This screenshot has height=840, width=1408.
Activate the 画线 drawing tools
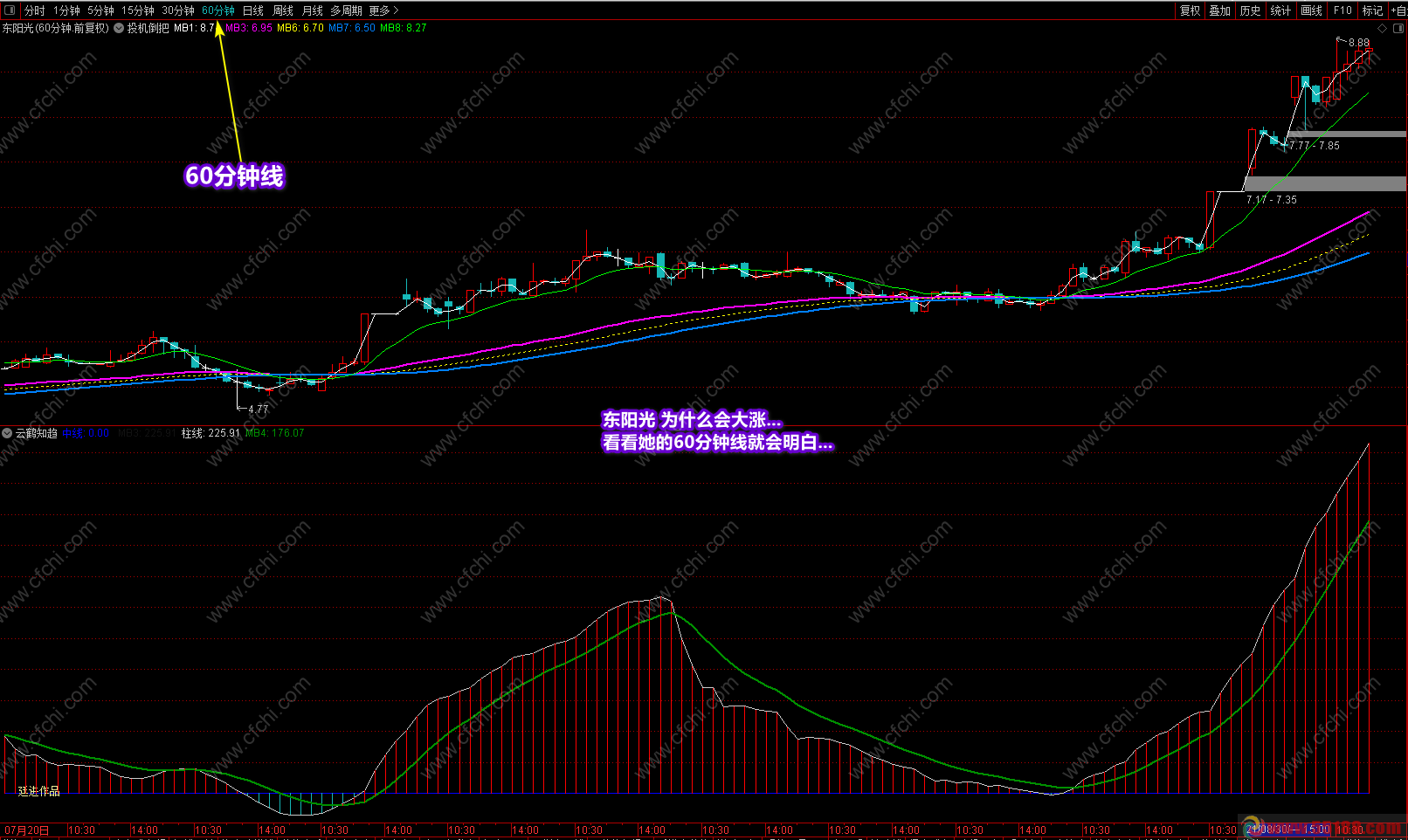1311,10
